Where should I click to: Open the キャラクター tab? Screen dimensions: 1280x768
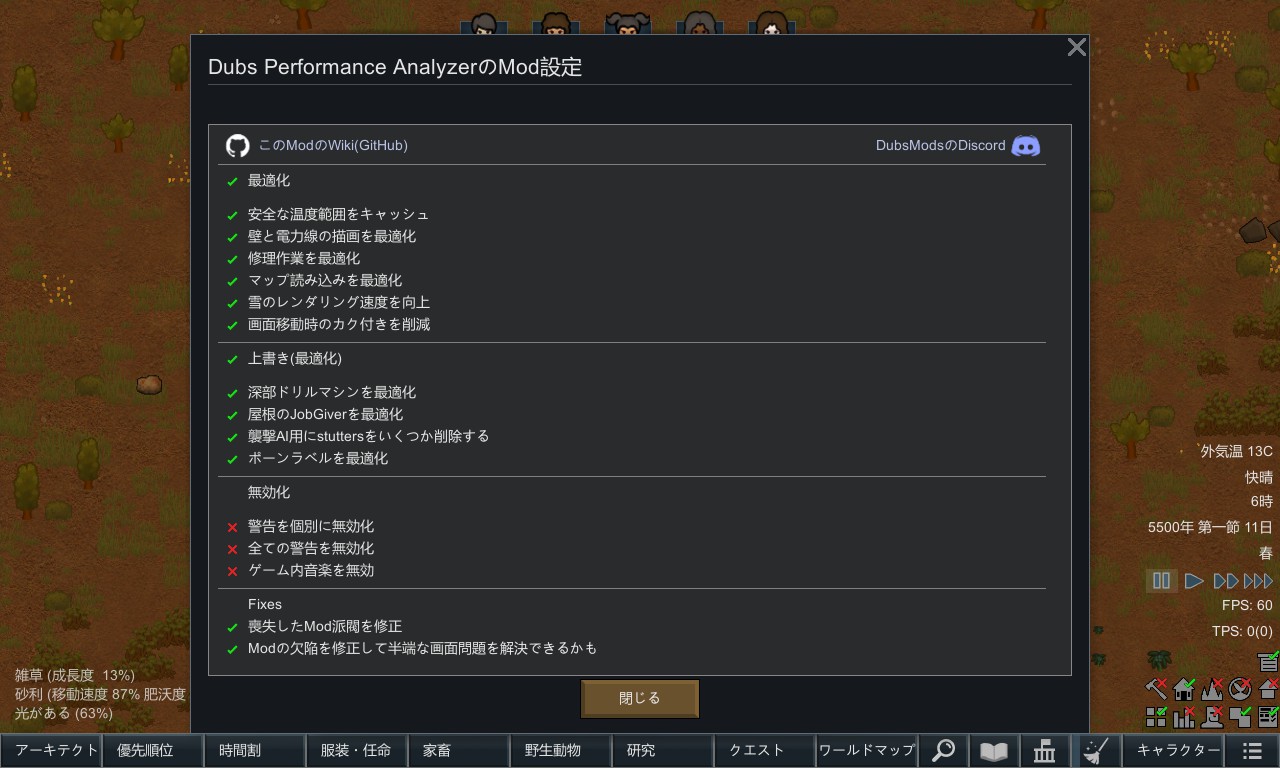click(x=1174, y=750)
